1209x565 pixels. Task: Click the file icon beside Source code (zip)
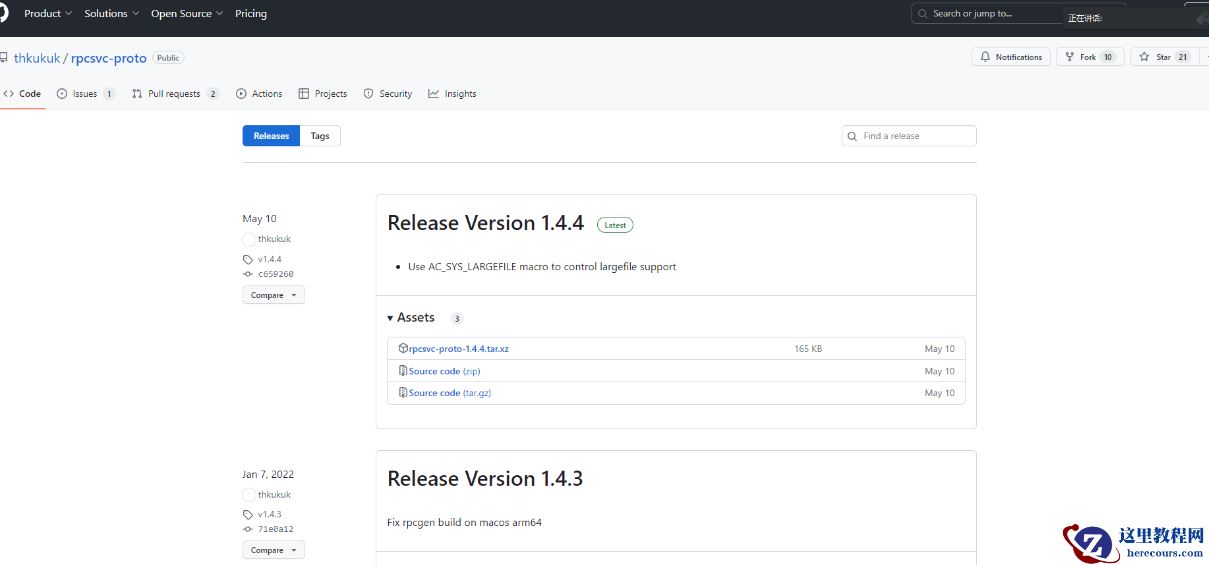pyautogui.click(x=403, y=371)
